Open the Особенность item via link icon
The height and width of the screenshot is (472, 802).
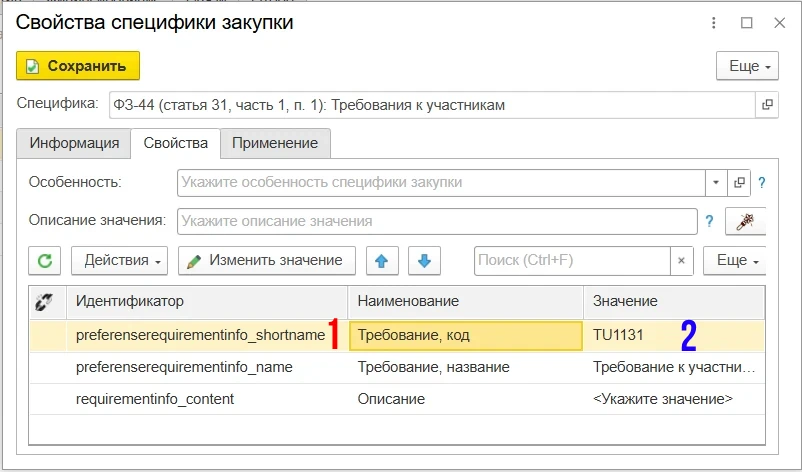tap(739, 183)
